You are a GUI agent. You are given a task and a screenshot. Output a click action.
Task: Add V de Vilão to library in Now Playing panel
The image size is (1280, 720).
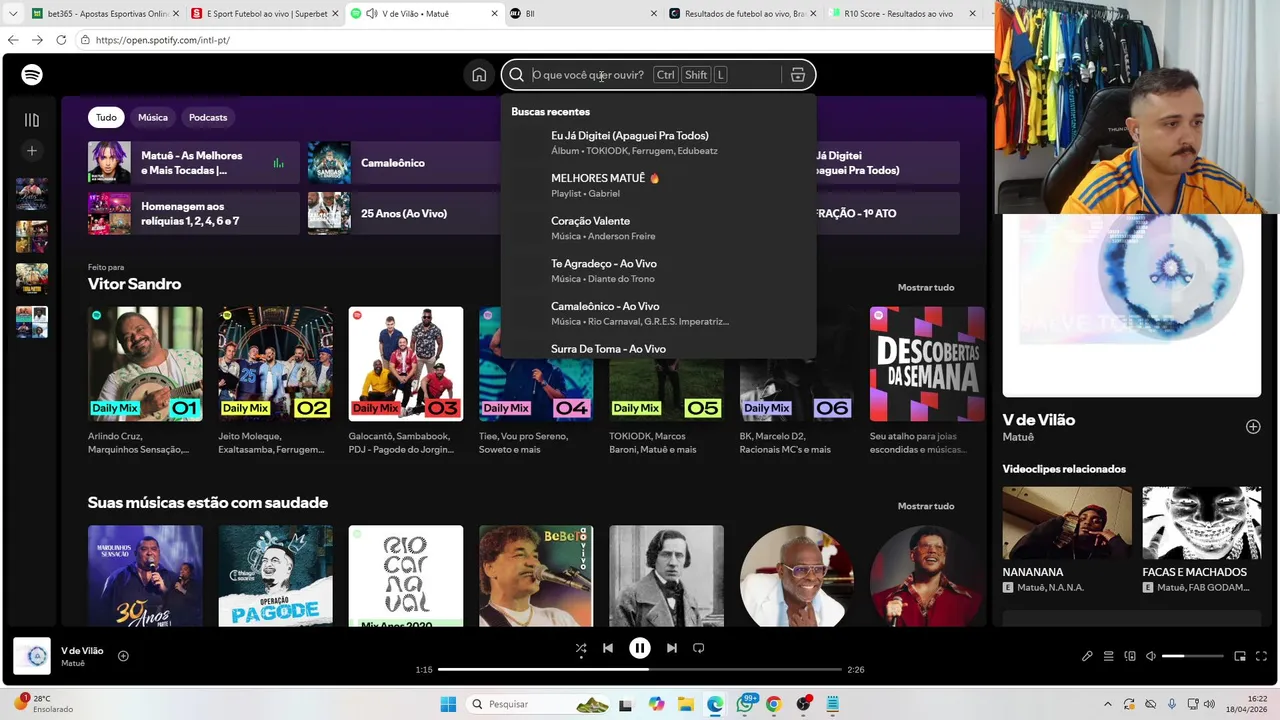point(1253,427)
